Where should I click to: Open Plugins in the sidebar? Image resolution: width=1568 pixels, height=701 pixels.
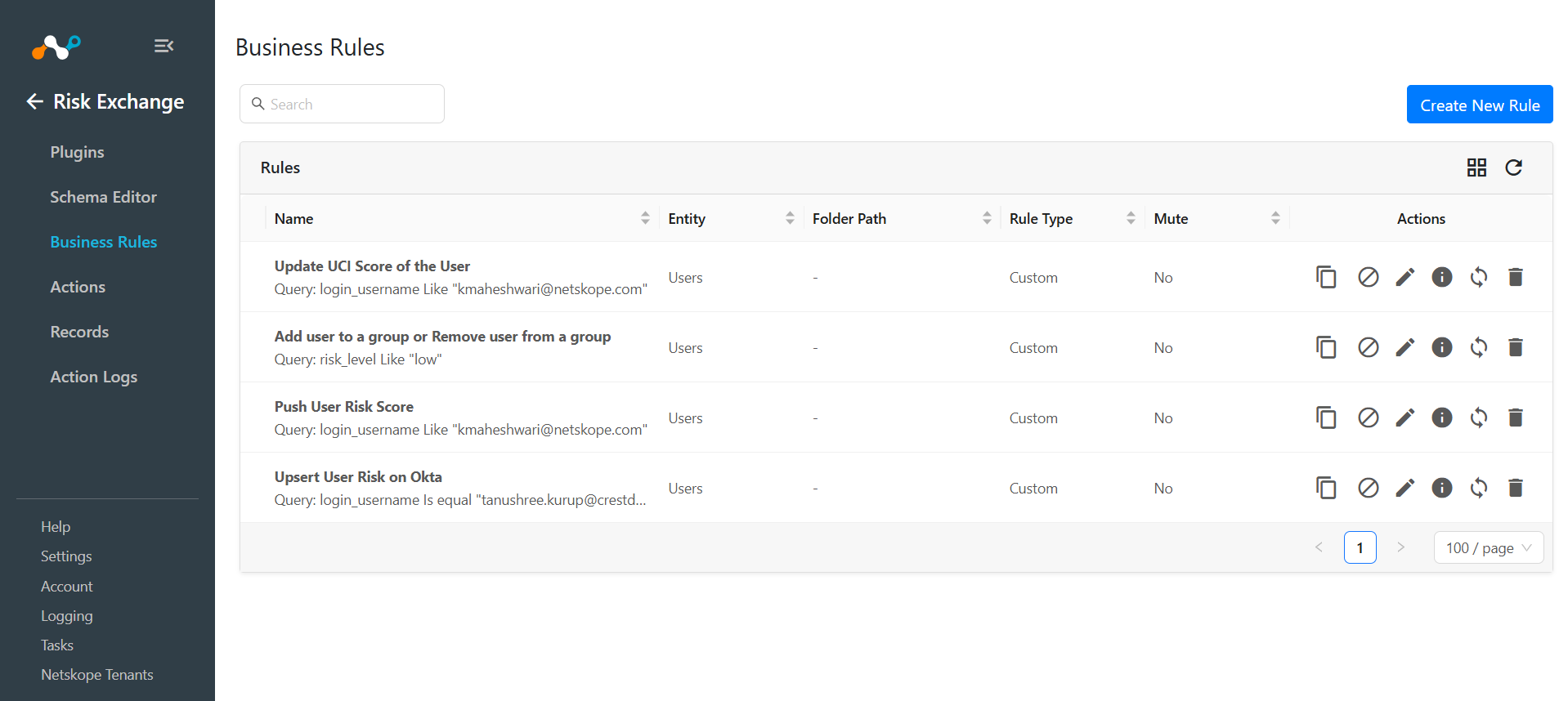(x=77, y=152)
